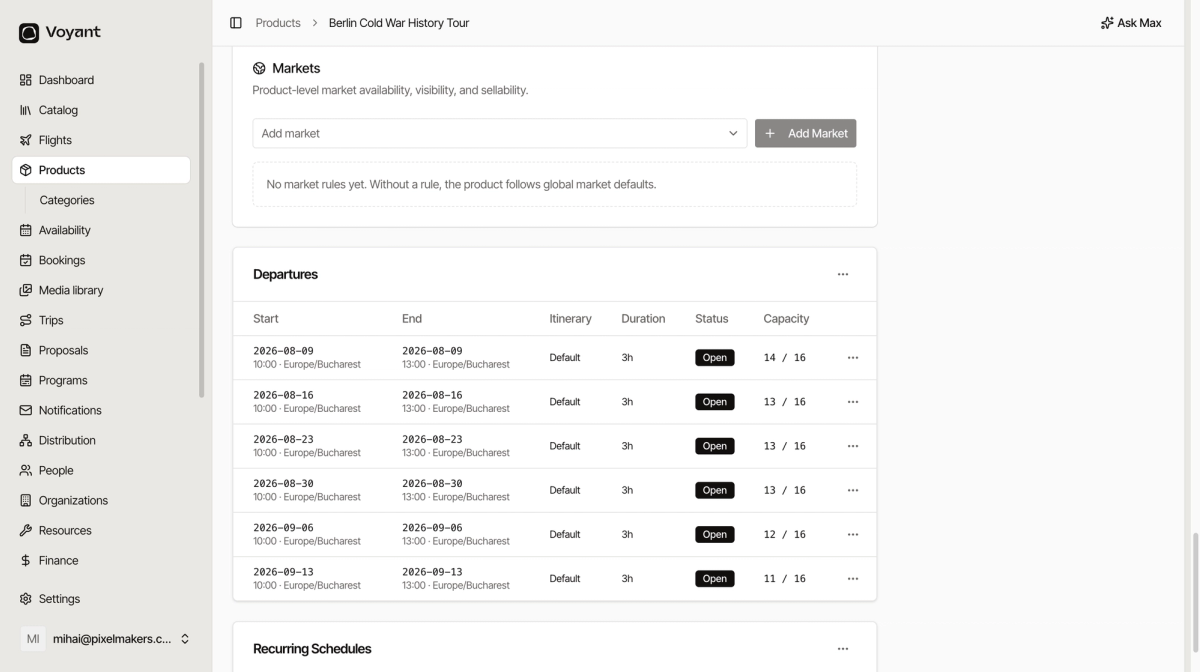Viewport: 1200px width, 672px height.
Task: Open row actions for the 2026-08-23 departure
Action: (x=853, y=446)
